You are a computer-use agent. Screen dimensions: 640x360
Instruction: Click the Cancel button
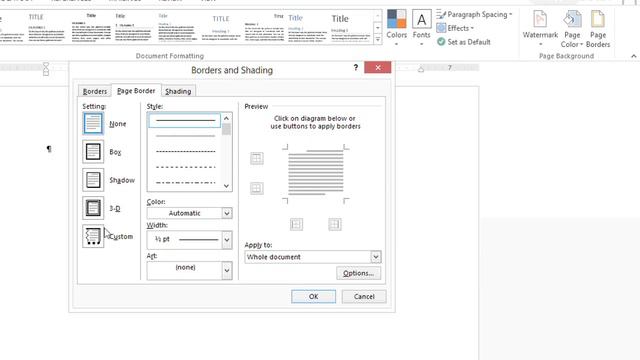pyautogui.click(x=364, y=296)
